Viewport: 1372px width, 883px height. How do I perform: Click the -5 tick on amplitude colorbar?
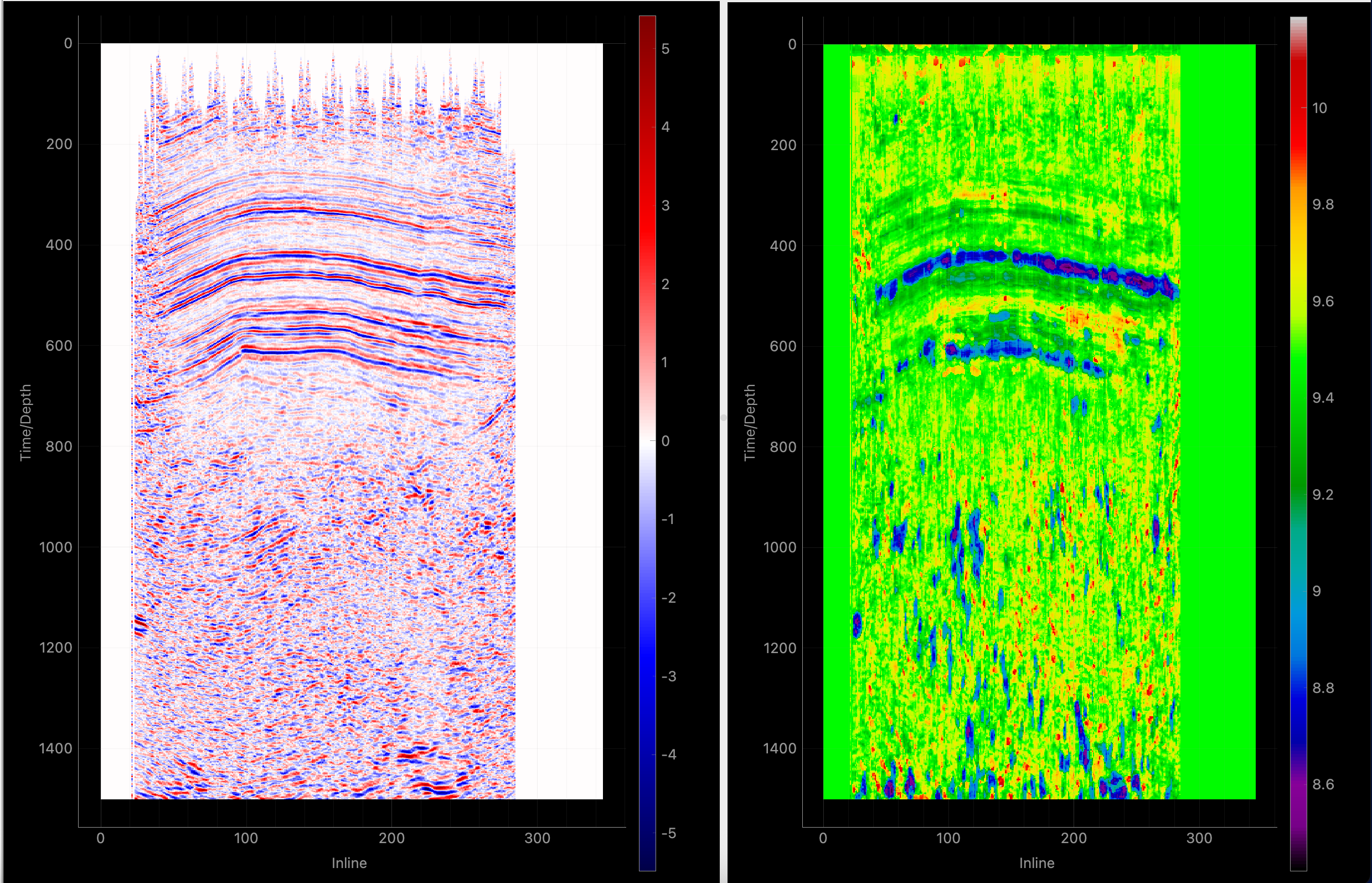tap(668, 833)
